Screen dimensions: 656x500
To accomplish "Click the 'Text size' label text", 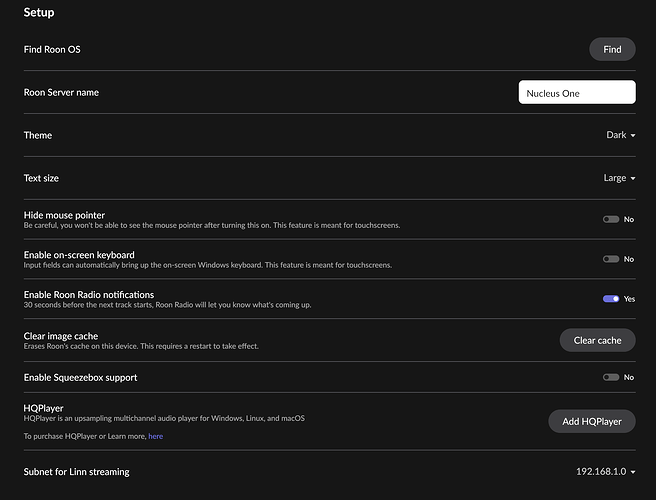I will click(41, 178).
